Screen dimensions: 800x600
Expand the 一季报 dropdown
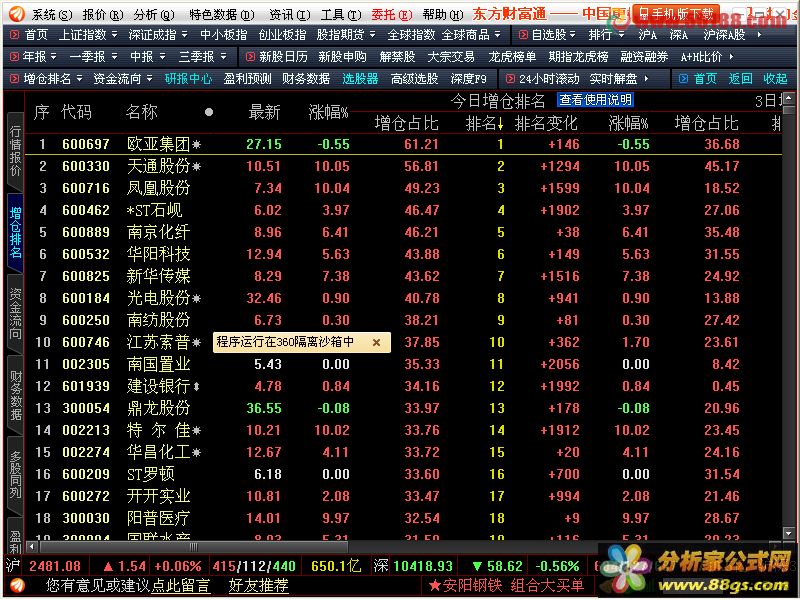pyautogui.click(x=114, y=56)
